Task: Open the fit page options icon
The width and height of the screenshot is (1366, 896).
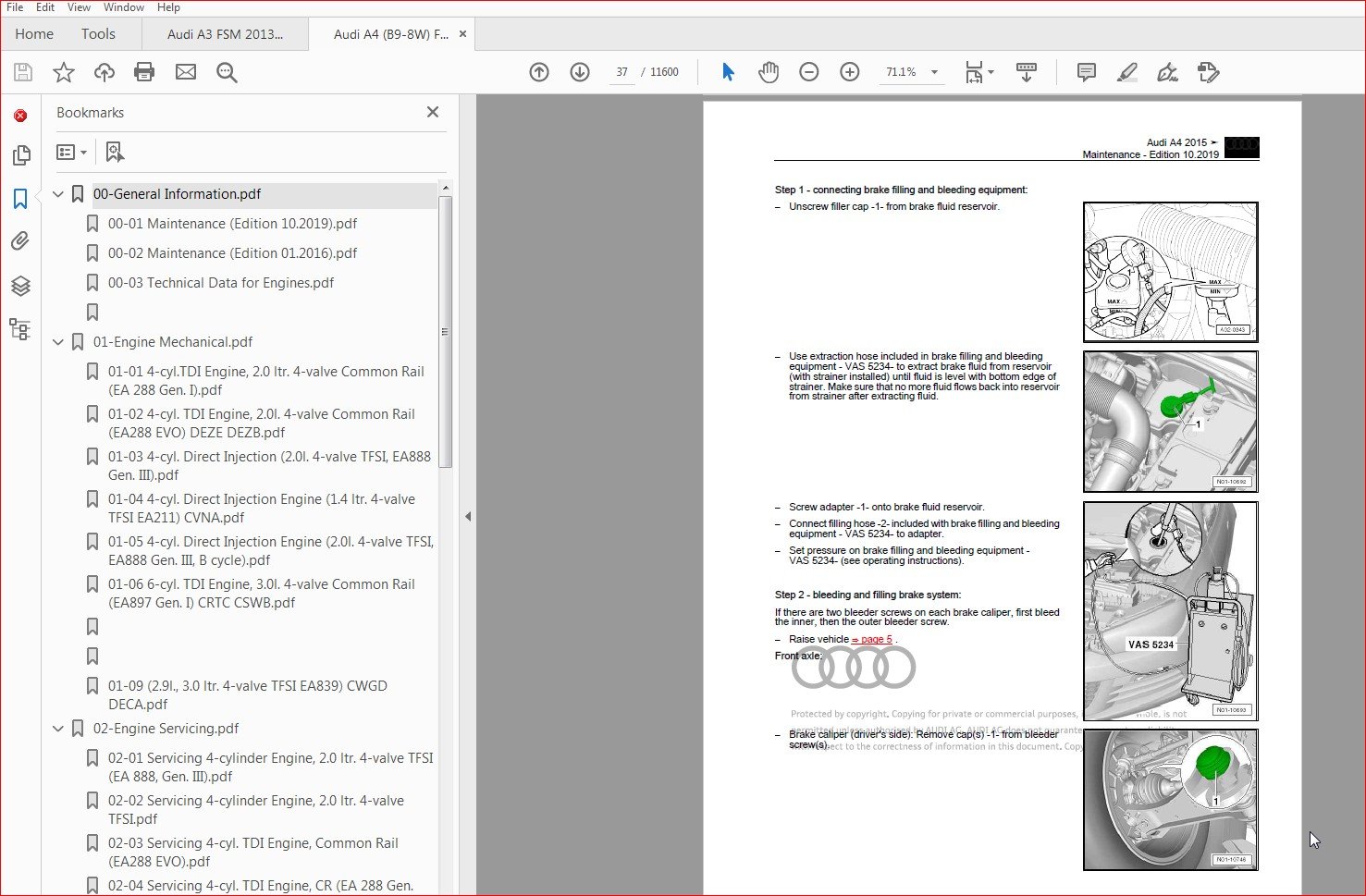Action: coord(978,72)
